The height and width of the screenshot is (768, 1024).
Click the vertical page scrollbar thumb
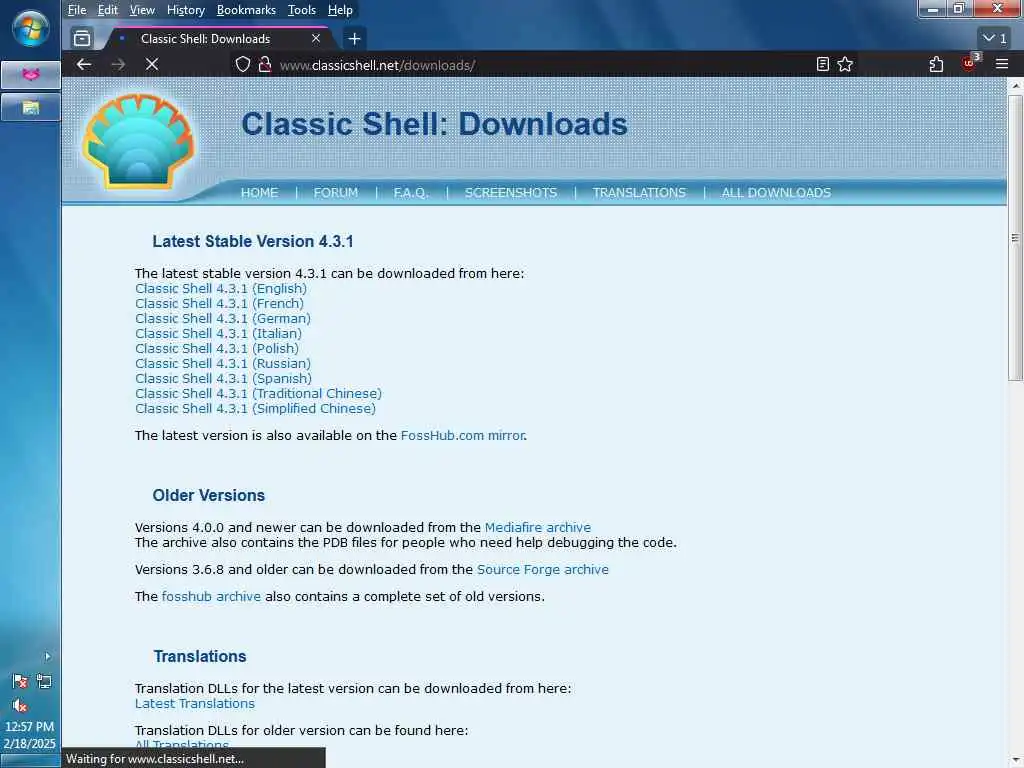tap(1015, 238)
